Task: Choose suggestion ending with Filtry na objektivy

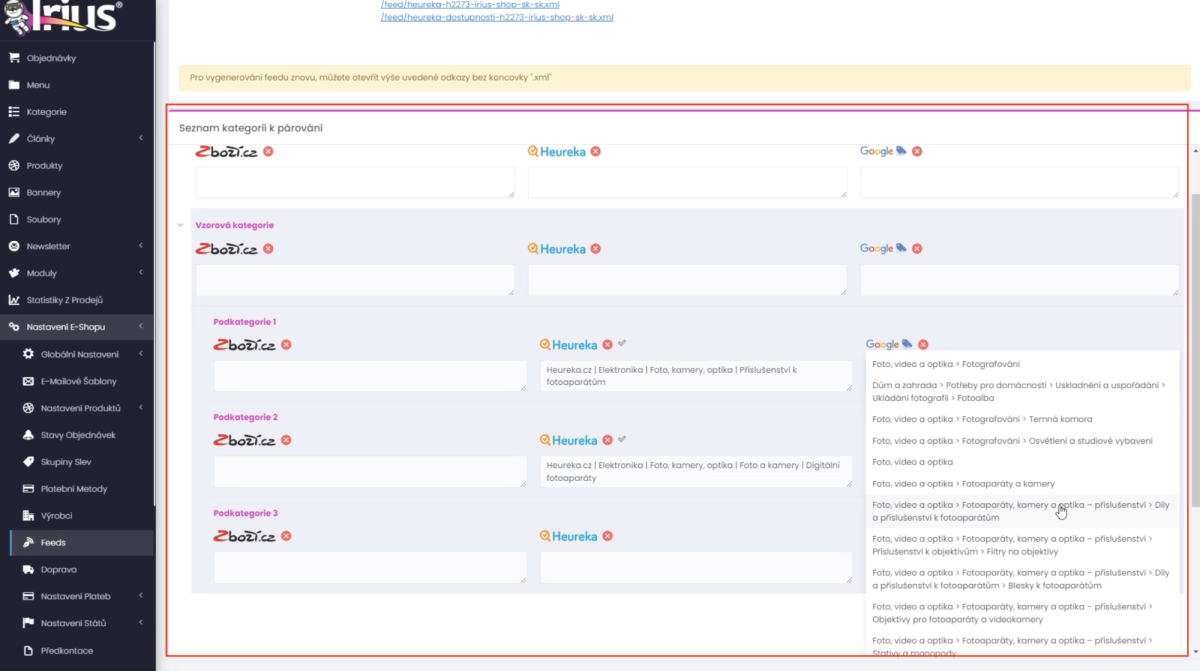Action: [x=1022, y=545]
